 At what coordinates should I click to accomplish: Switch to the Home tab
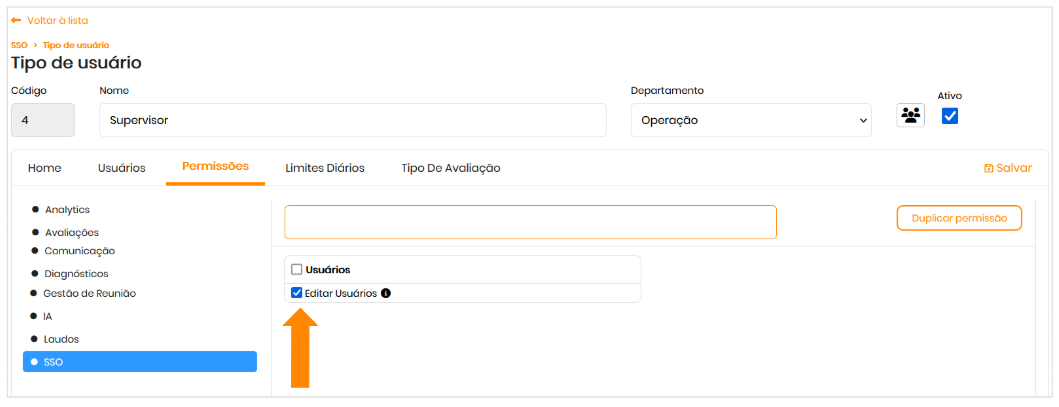click(x=44, y=168)
